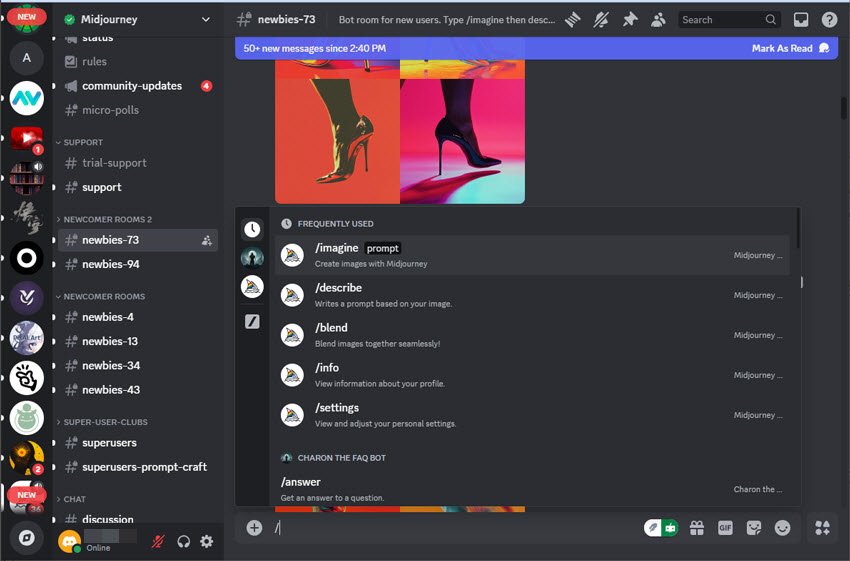Open the newbies-13 channel

[137, 341]
